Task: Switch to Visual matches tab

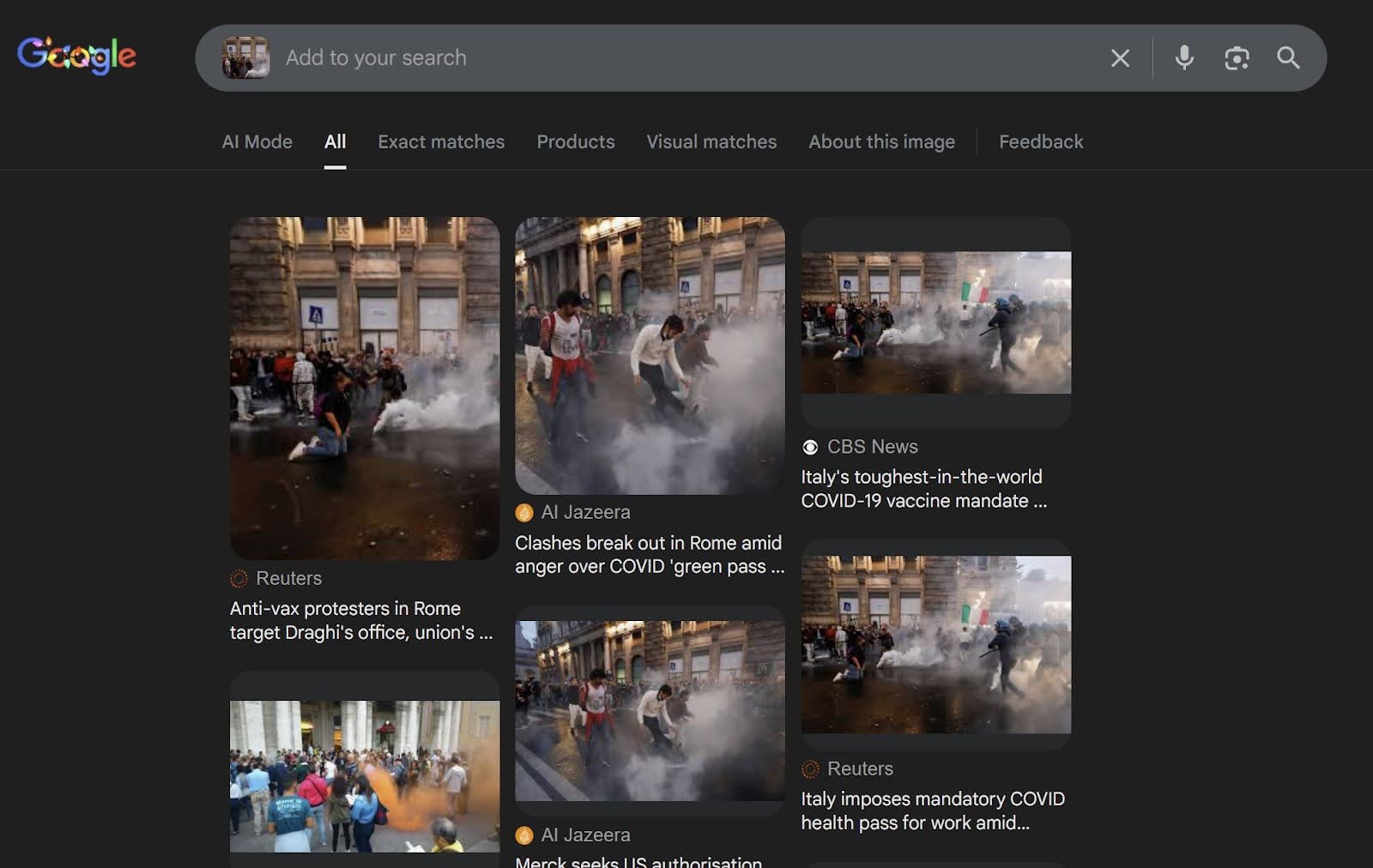Action: tap(711, 142)
